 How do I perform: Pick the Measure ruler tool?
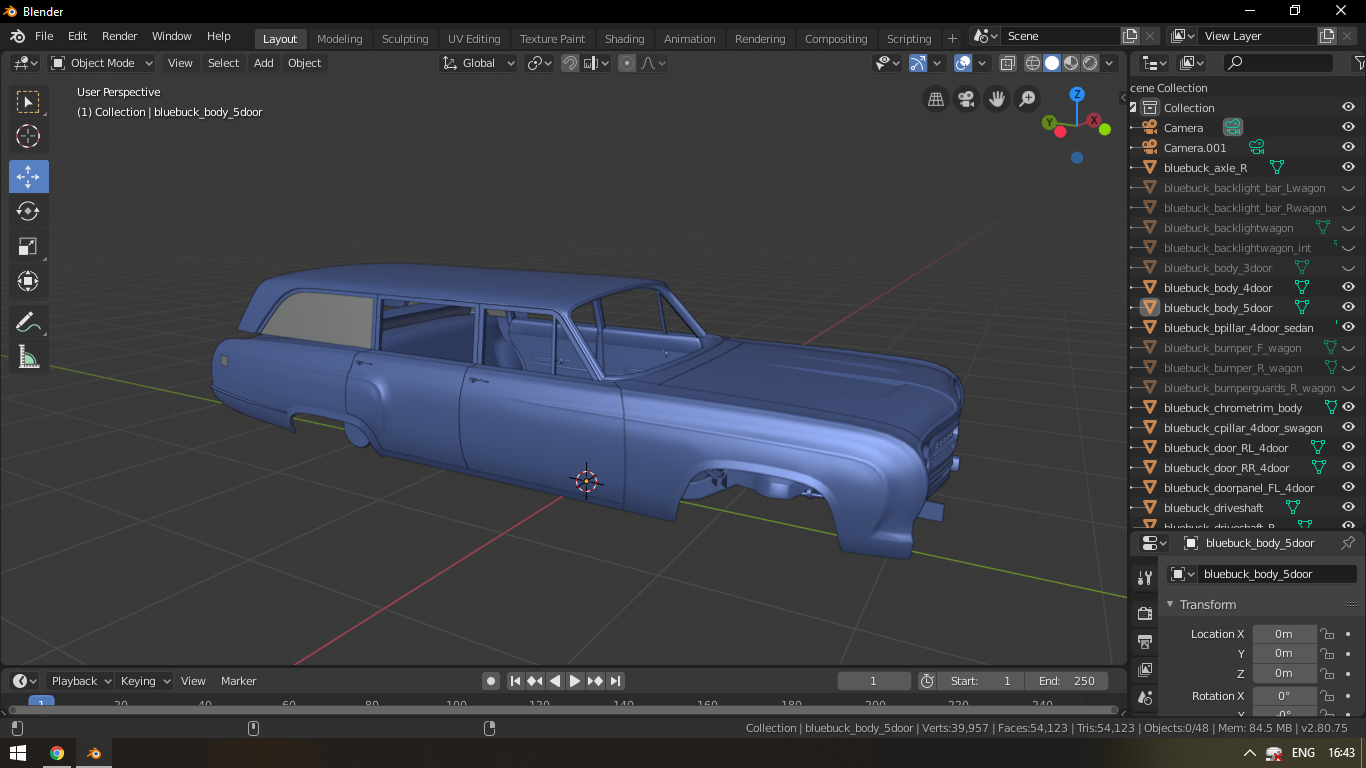coord(28,357)
